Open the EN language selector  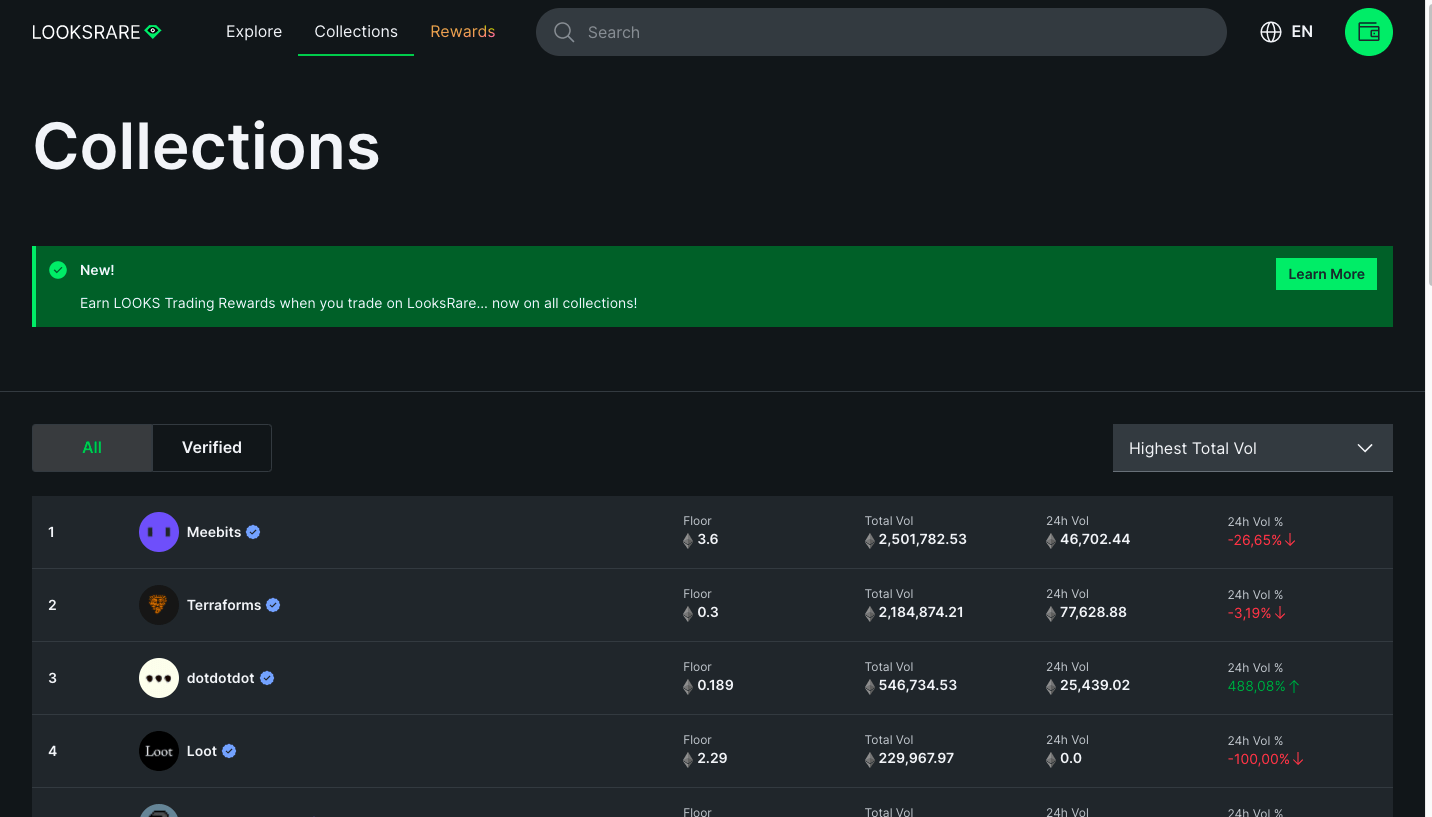[x=1301, y=32]
